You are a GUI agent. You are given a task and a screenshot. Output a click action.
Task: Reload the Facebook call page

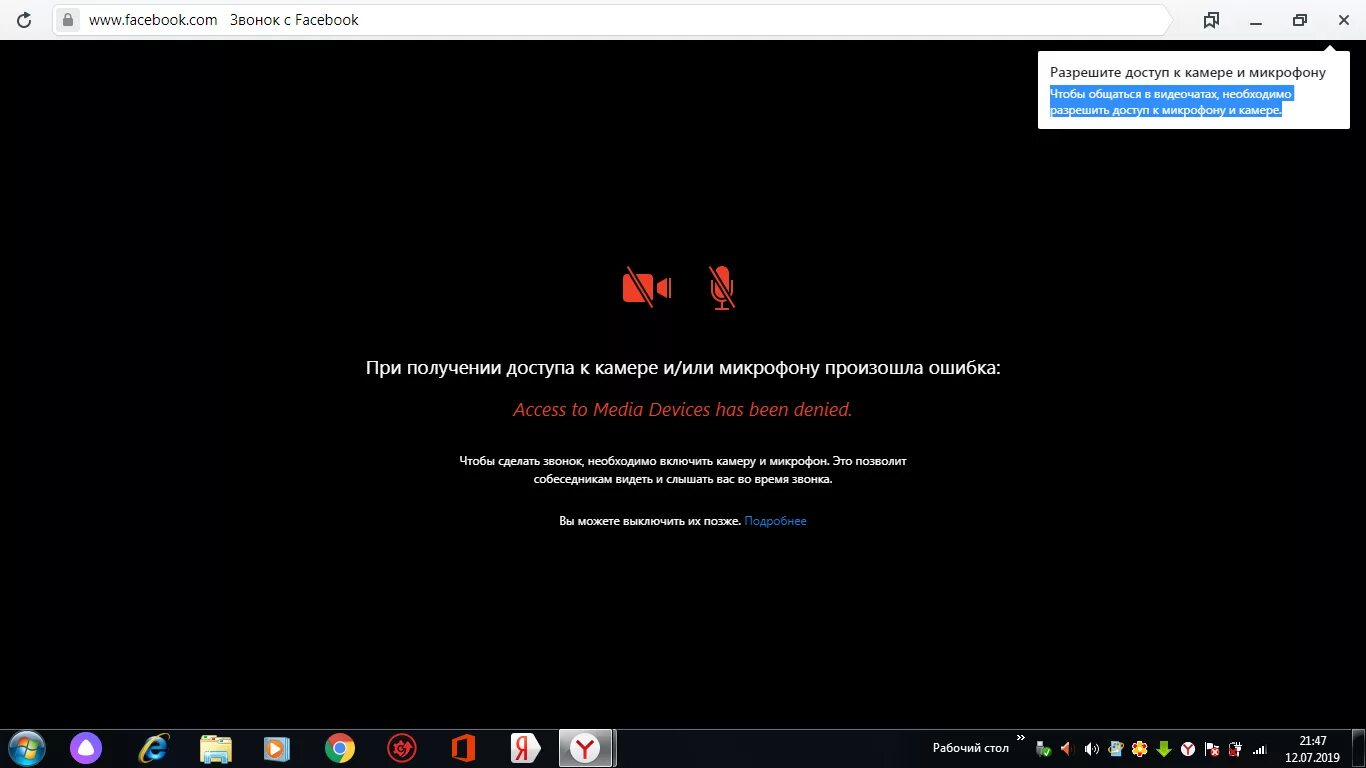24,20
